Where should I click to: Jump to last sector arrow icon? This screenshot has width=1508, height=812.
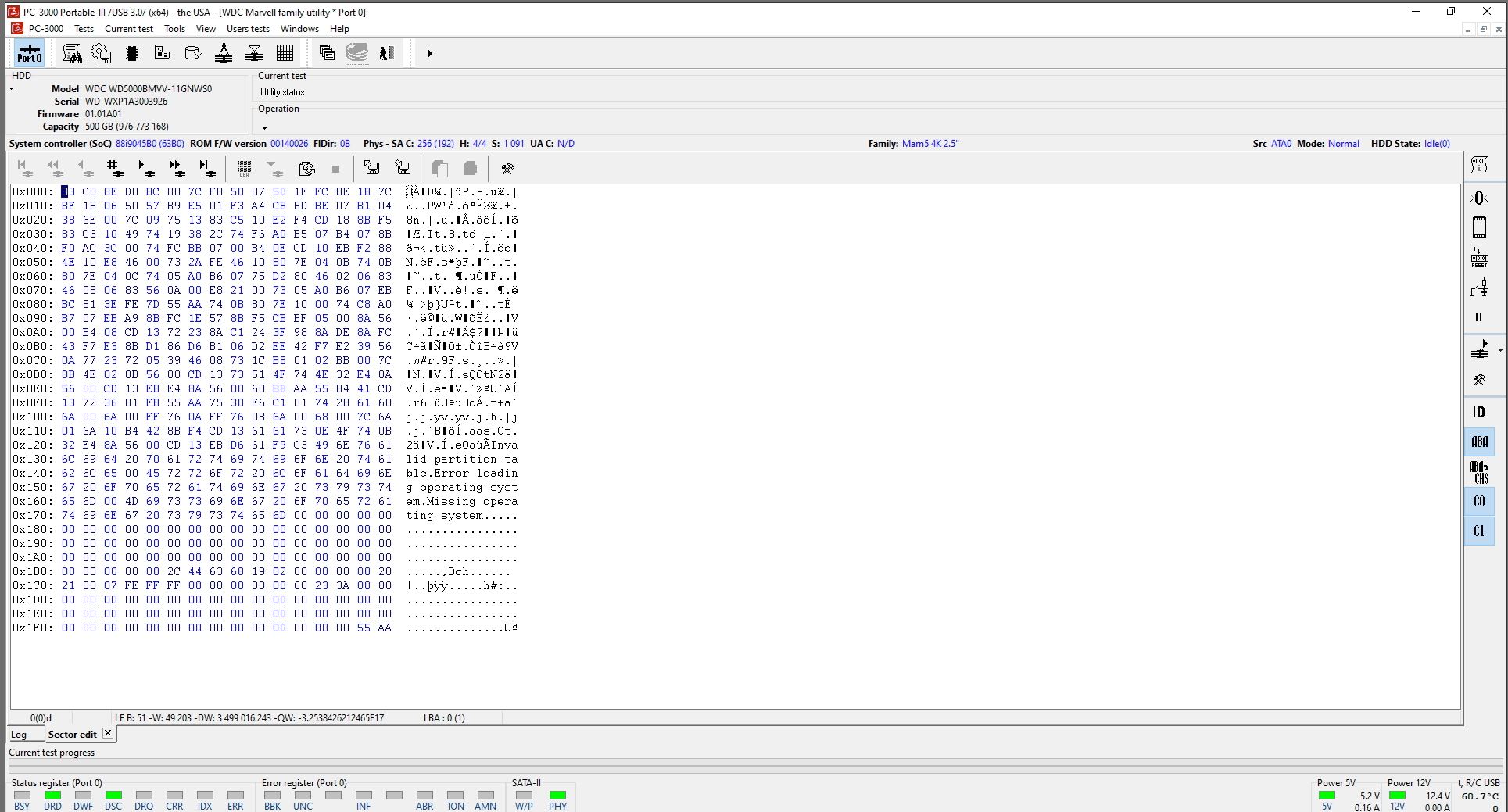coord(206,167)
